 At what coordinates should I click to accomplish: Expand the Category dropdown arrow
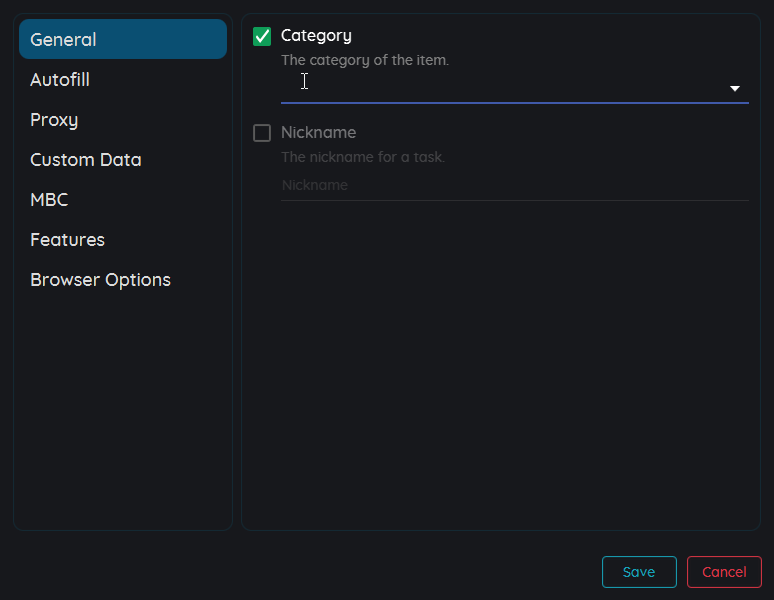(x=735, y=88)
